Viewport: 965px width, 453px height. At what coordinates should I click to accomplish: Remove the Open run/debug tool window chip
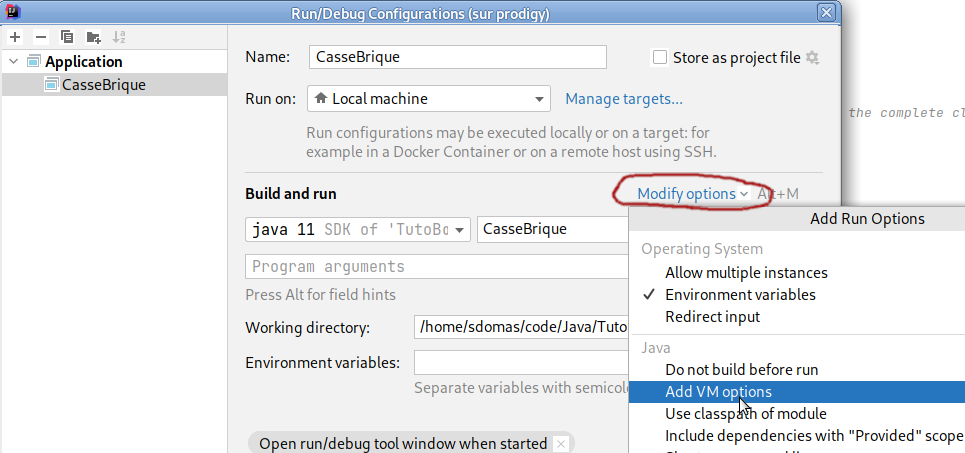click(561, 443)
